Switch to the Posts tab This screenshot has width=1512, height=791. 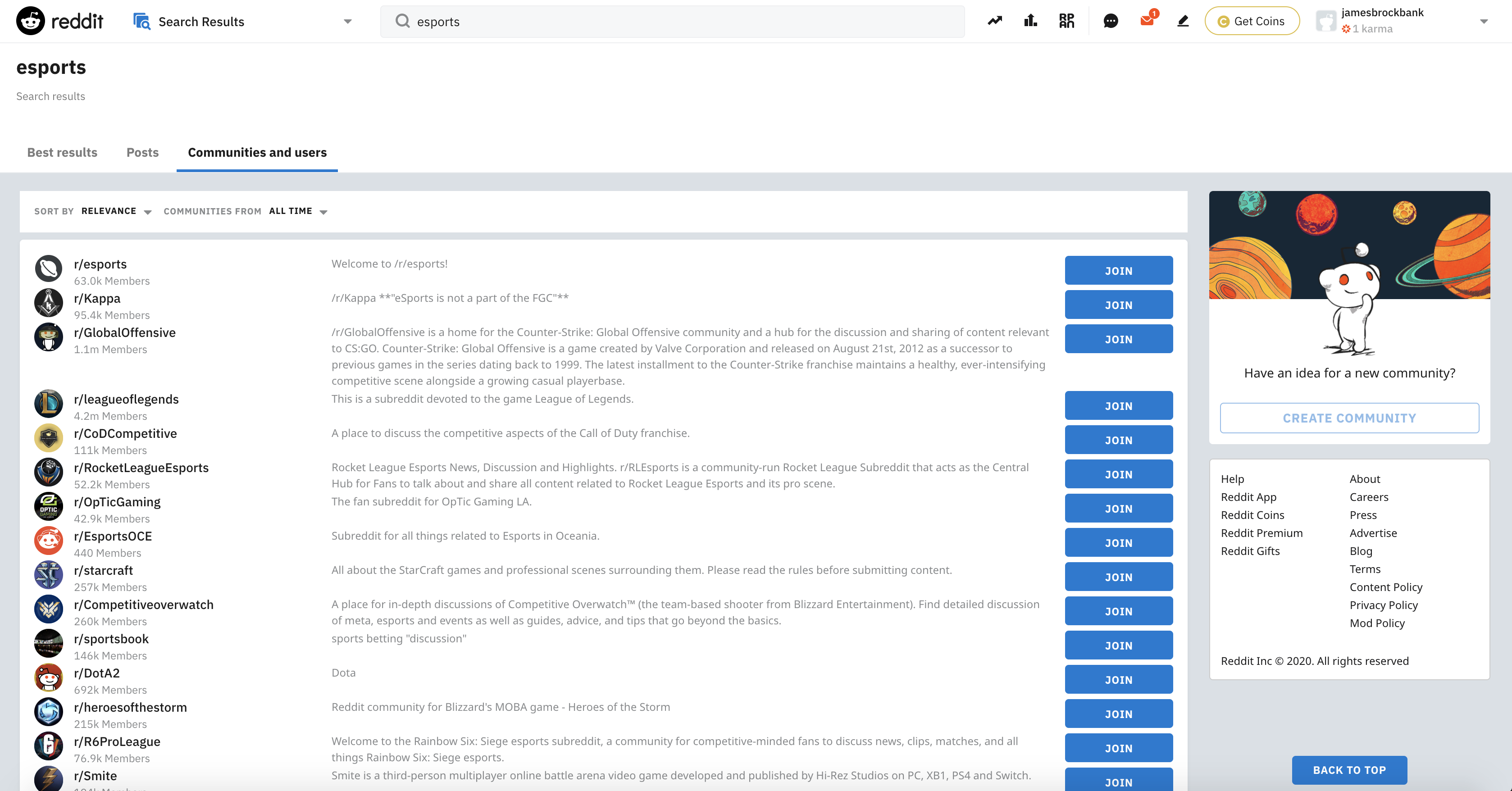tap(143, 153)
